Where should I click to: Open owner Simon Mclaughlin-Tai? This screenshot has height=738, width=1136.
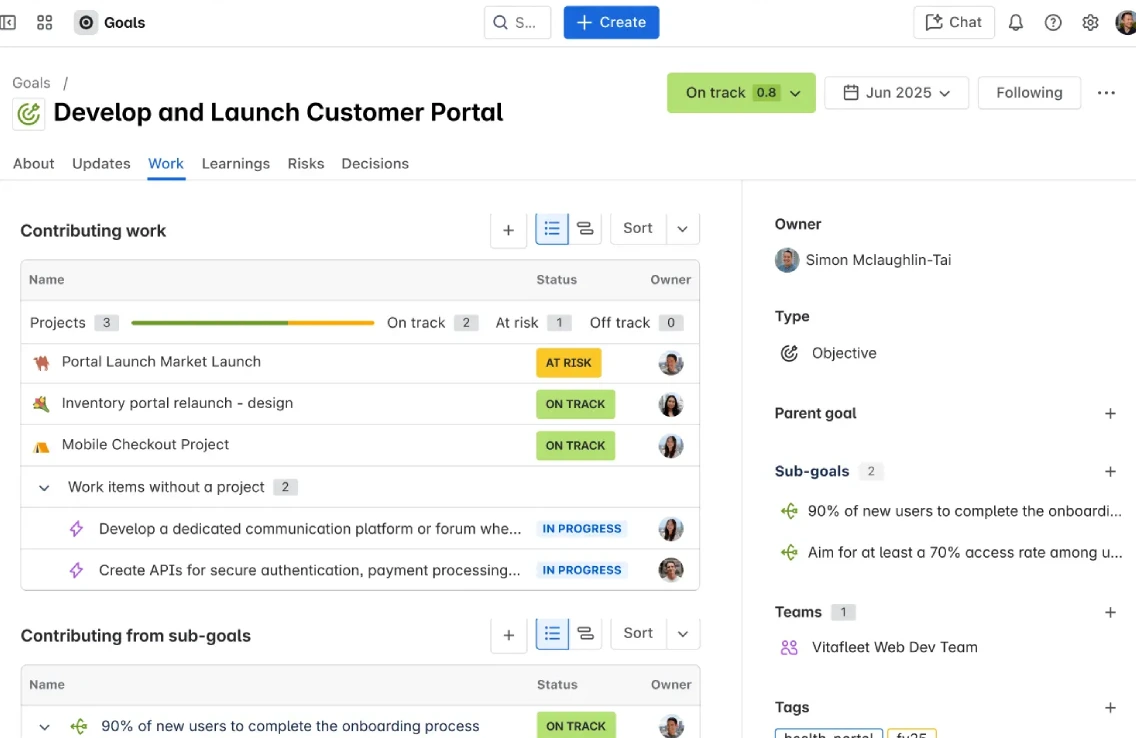[878, 260]
